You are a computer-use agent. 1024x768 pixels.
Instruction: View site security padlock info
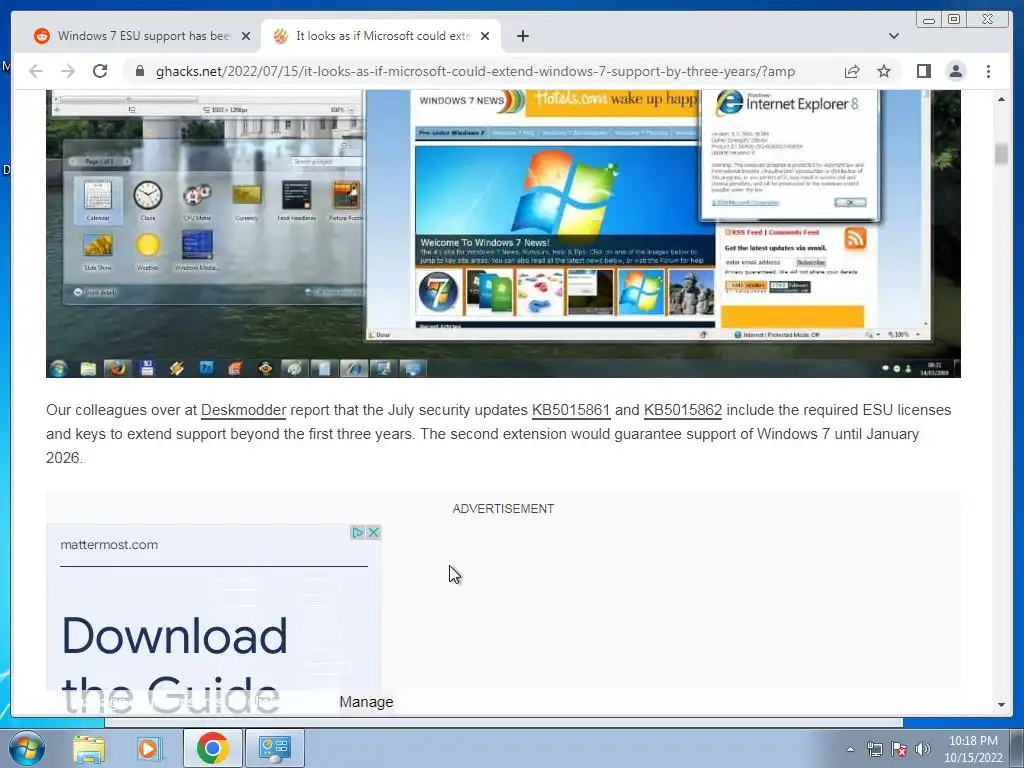(x=140, y=71)
